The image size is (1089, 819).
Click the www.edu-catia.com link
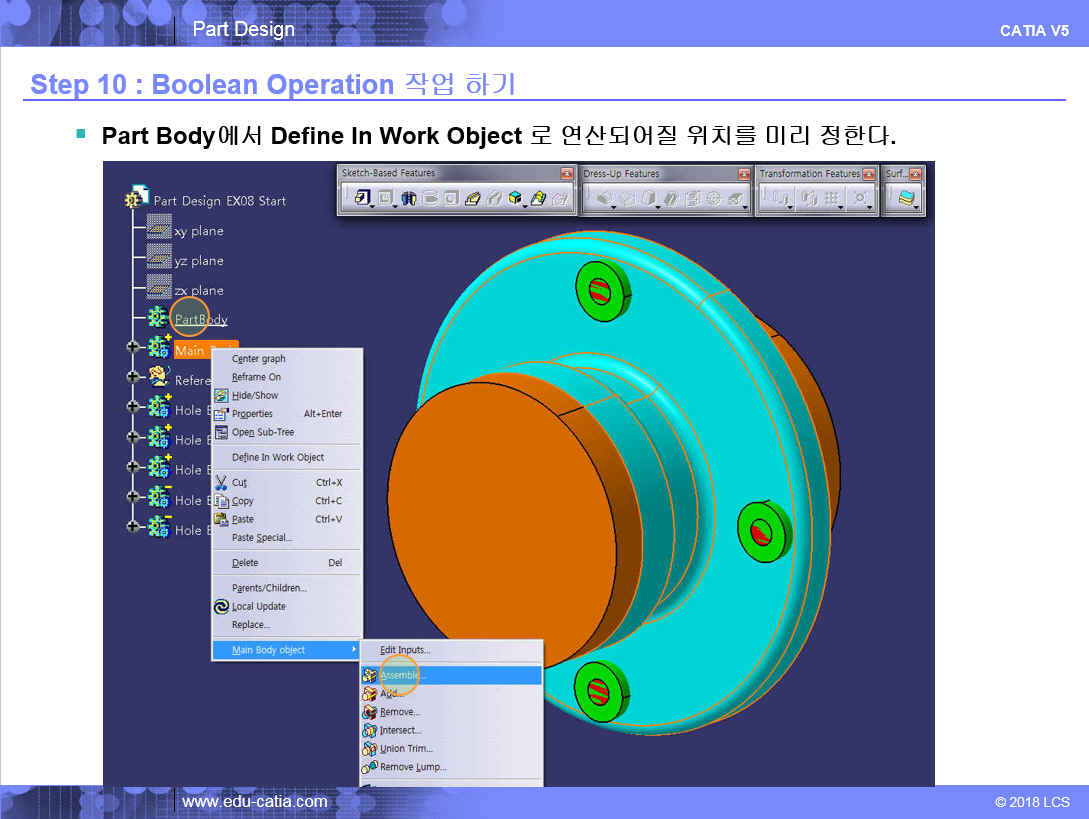click(x=254, y=801)
